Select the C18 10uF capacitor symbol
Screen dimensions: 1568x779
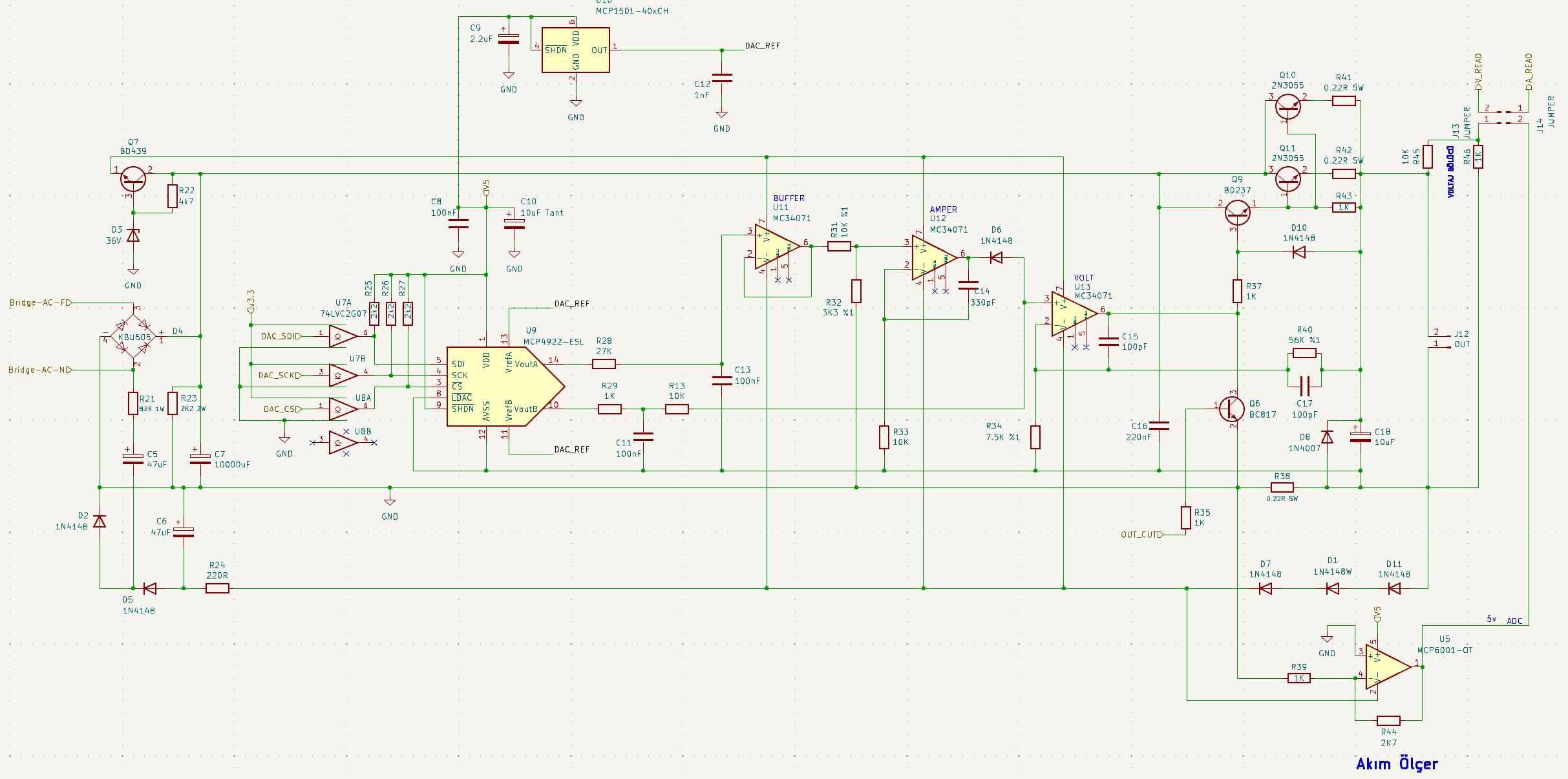[1361, 437]
